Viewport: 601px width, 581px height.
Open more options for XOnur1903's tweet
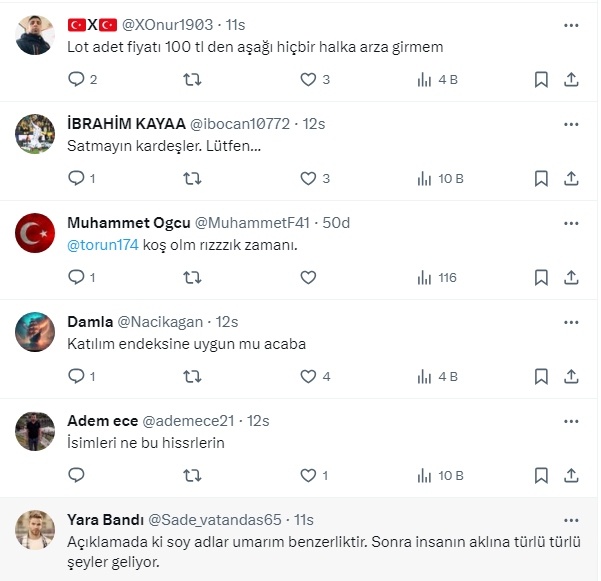[571, 24]
